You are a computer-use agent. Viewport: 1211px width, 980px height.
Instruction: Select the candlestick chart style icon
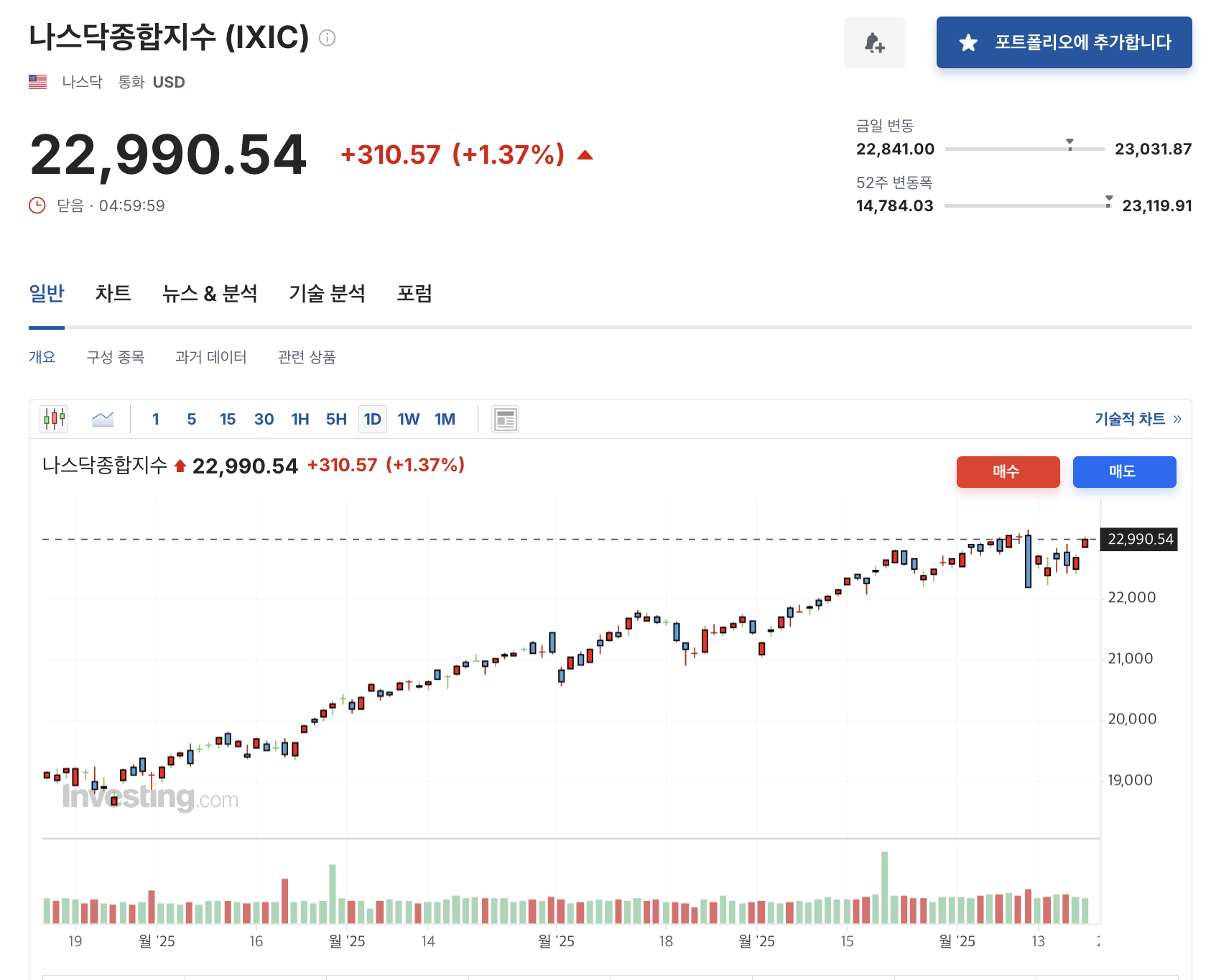click(x=53, y=419)
